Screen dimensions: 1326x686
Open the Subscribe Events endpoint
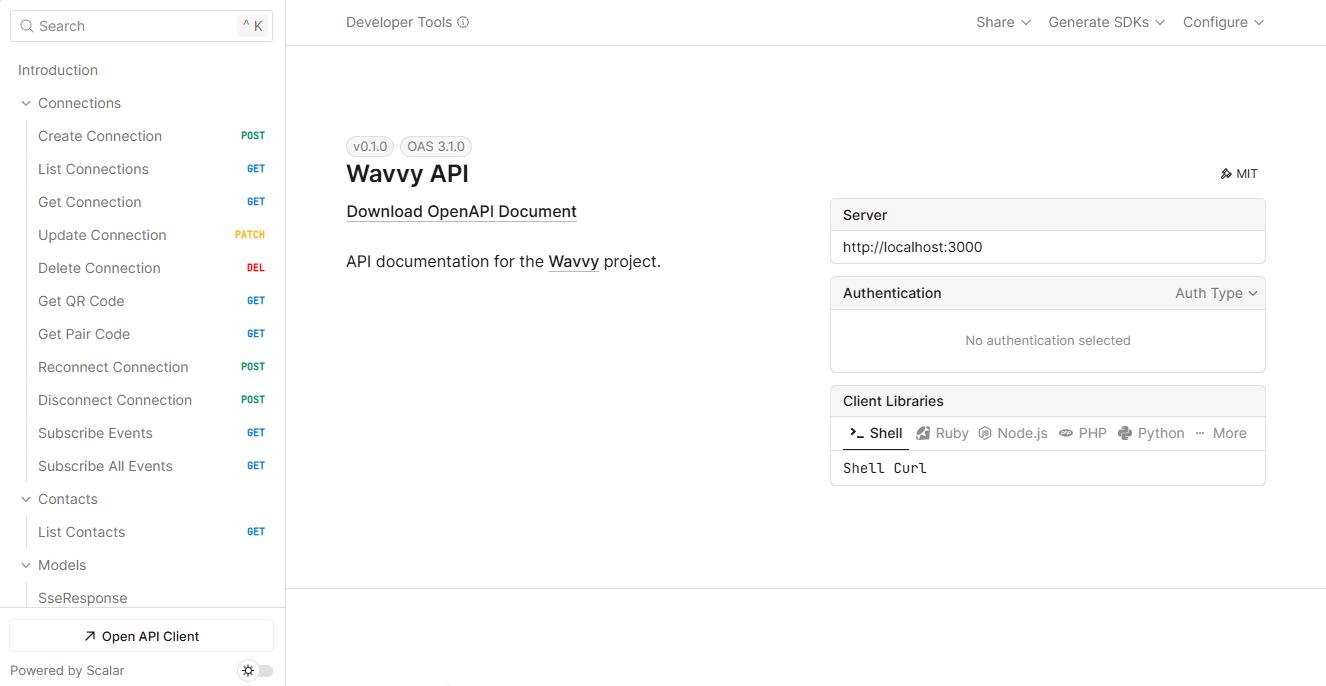pyautogui.click(x=148, y=433)
